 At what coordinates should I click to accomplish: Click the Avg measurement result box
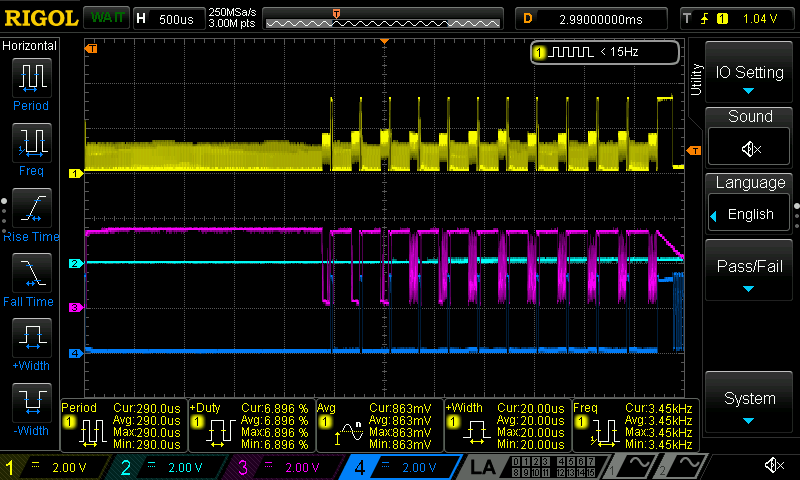379,425
